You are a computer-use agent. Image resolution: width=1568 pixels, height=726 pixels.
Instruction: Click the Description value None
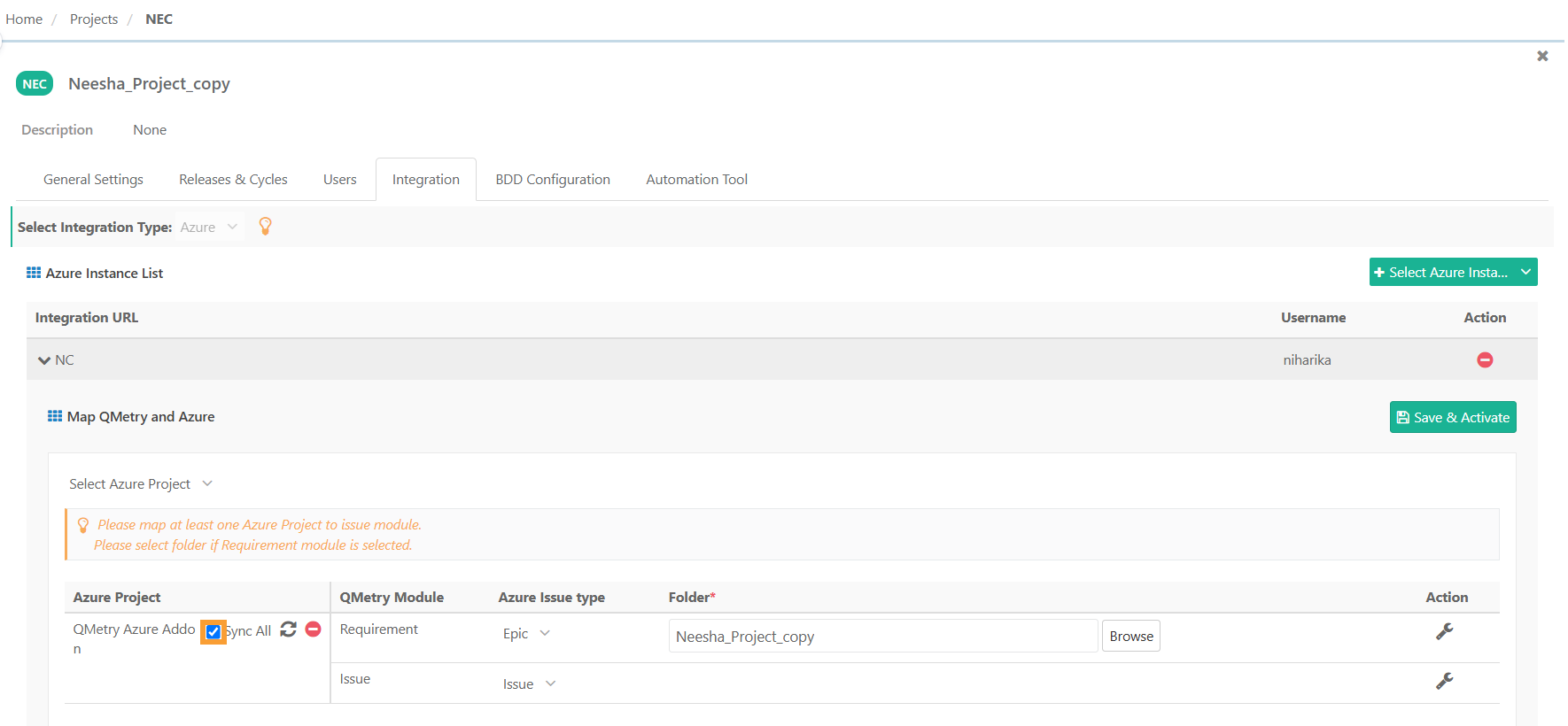point(150,130)
